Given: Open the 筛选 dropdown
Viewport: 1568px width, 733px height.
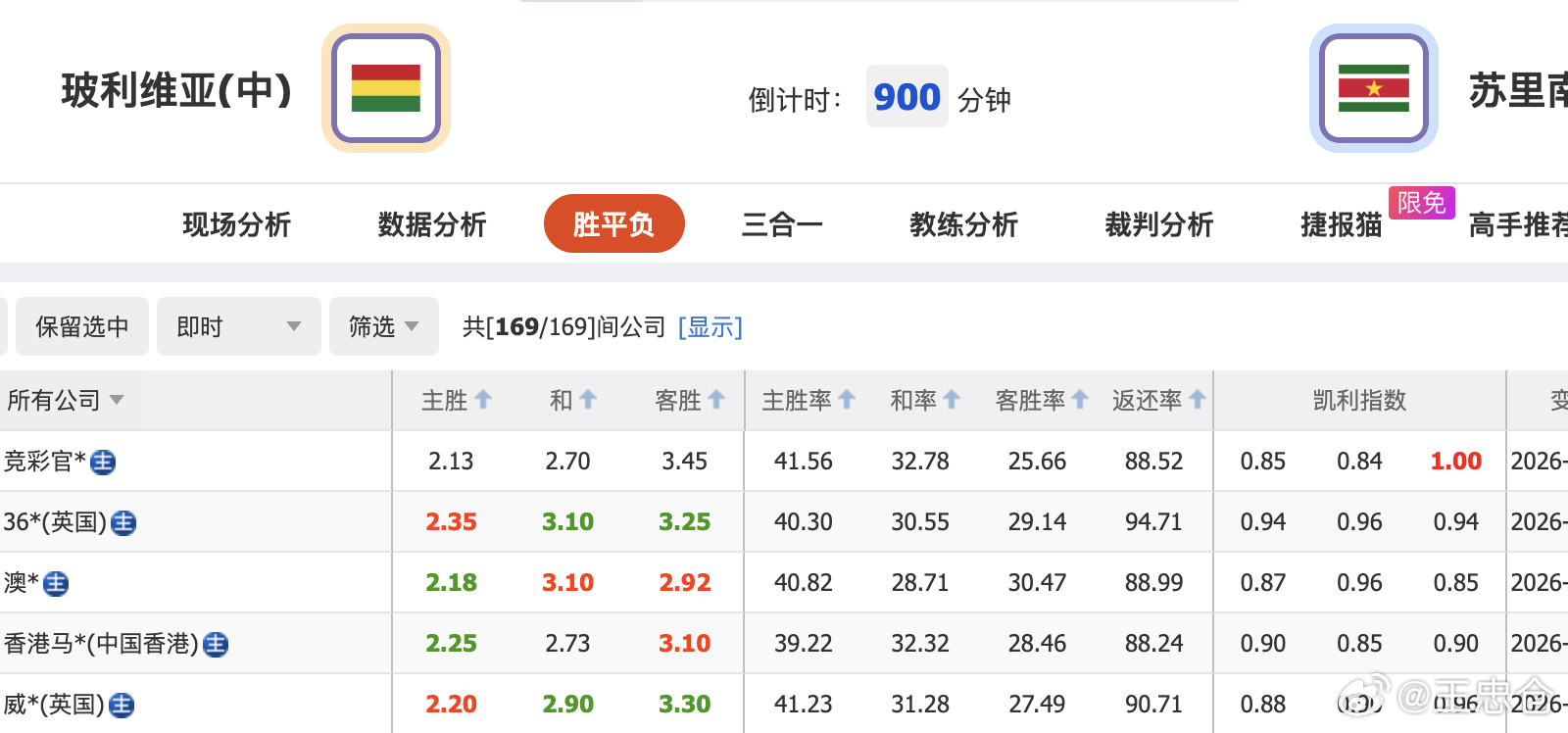Looking at the screenshot, I should pos(384,326).
